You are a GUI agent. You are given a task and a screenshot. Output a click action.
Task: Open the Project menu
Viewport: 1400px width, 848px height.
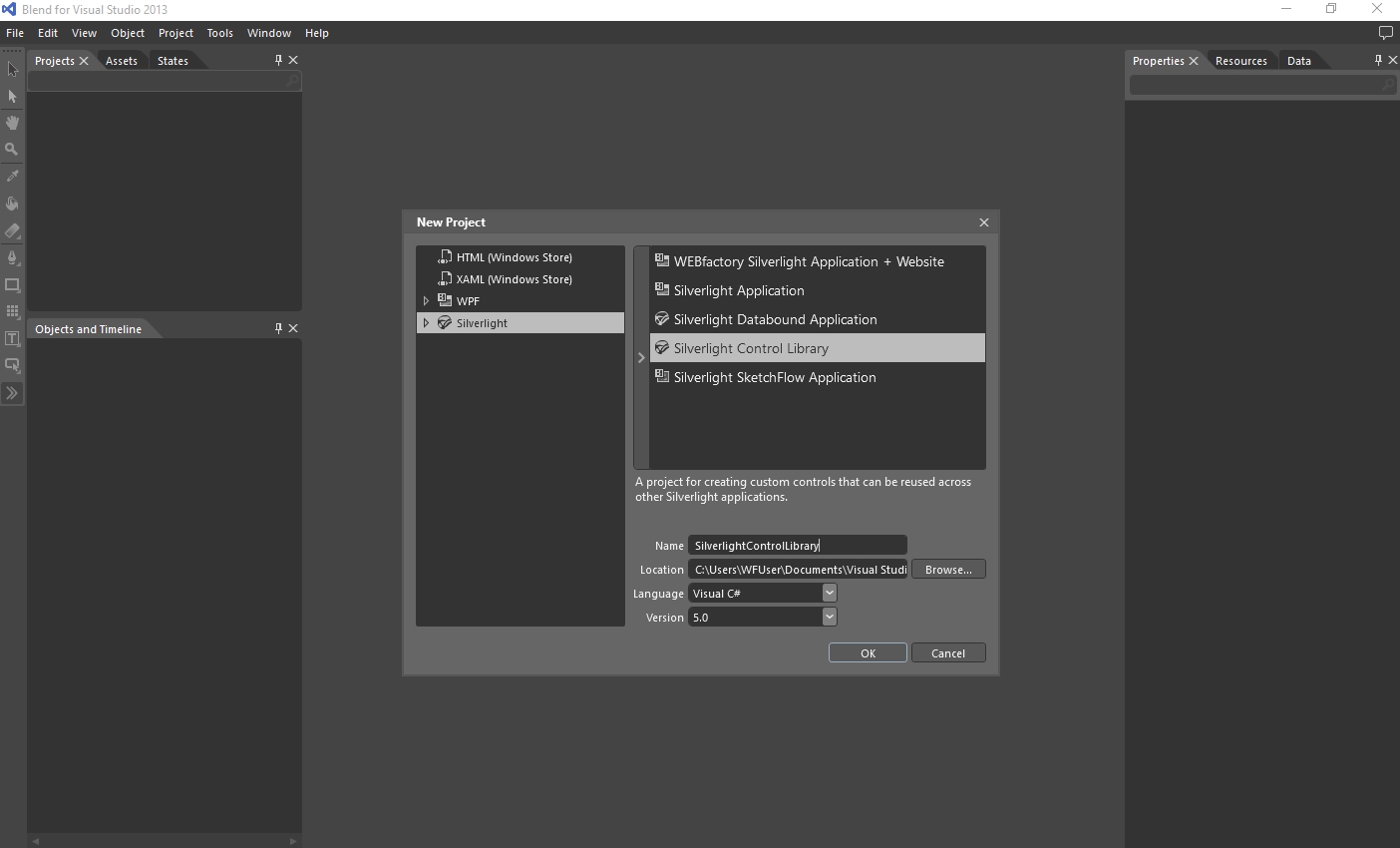pos(175,33)
